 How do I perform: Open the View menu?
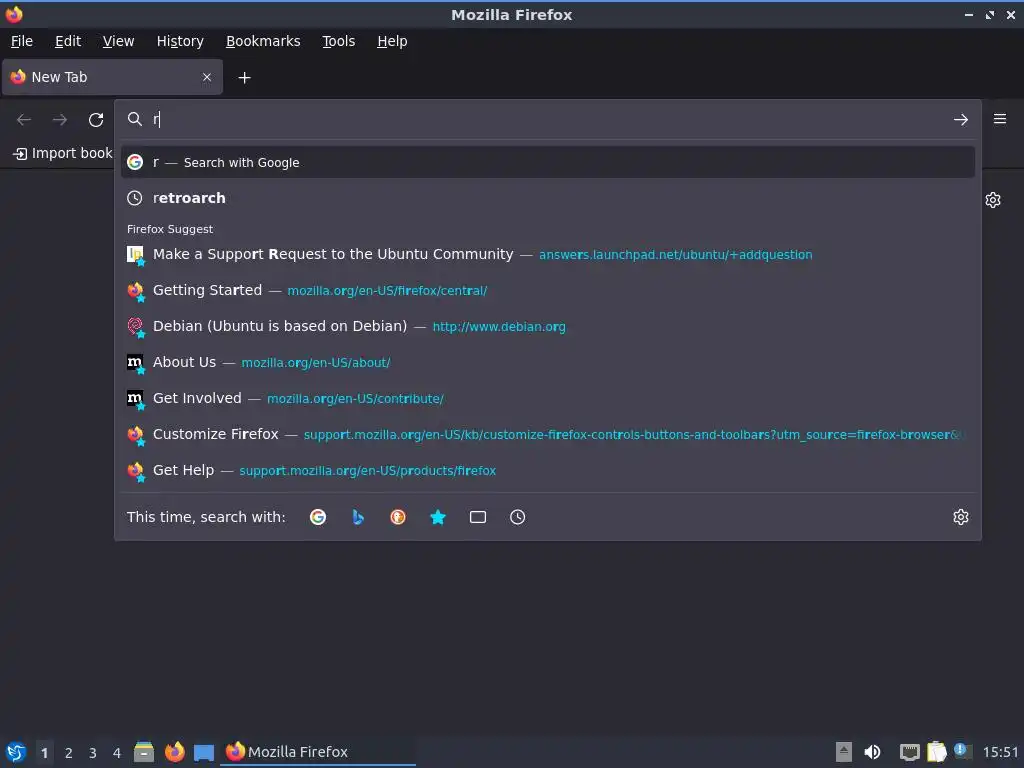118,41
